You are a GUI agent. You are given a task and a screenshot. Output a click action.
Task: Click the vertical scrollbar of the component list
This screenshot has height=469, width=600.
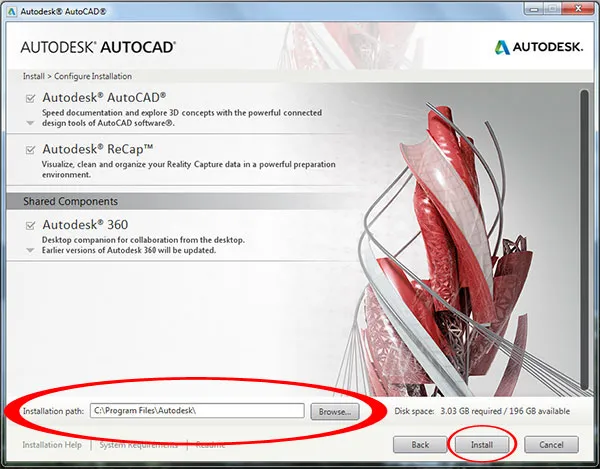pyautogui.click(x=584, y=239)
